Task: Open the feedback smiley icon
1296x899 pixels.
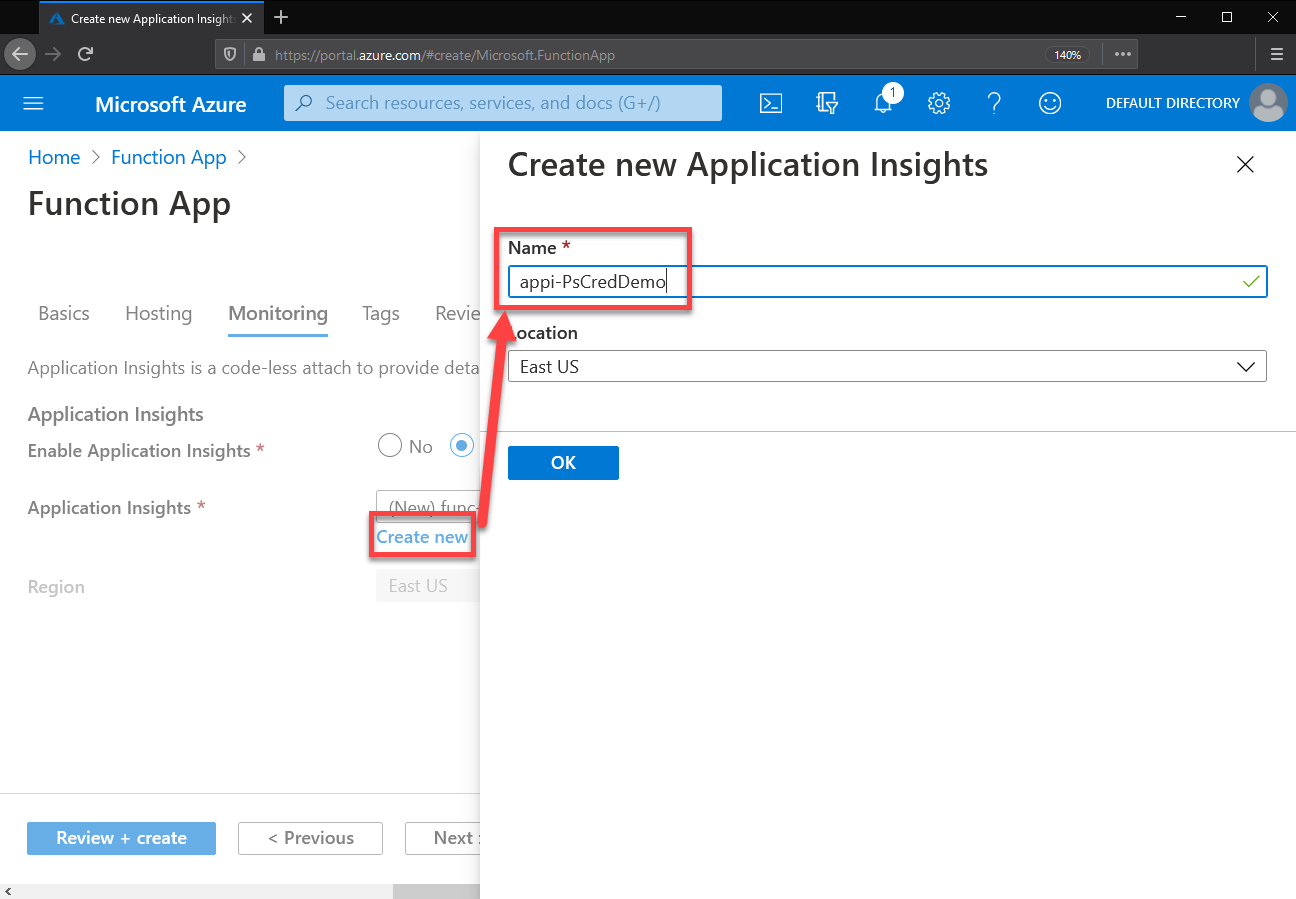Action: point(1050,103)
